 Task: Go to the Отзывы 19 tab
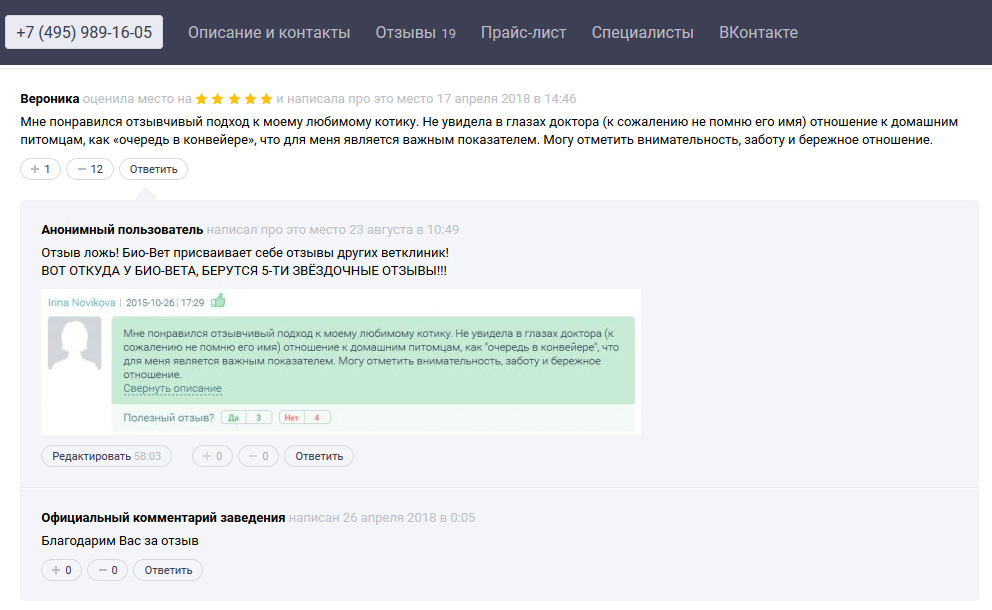tap(416, 32)
